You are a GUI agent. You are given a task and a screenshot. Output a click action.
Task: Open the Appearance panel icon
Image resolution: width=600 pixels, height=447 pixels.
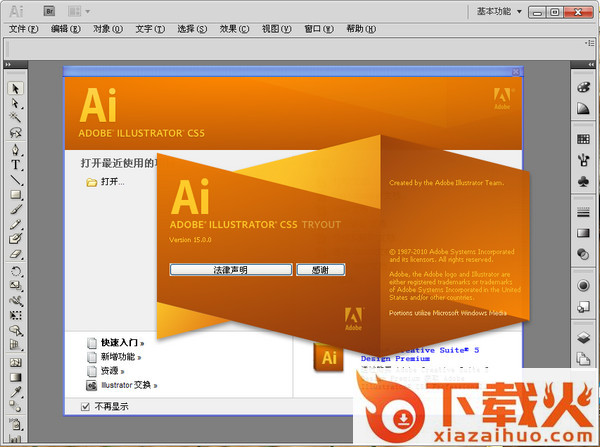click(583, 285)
